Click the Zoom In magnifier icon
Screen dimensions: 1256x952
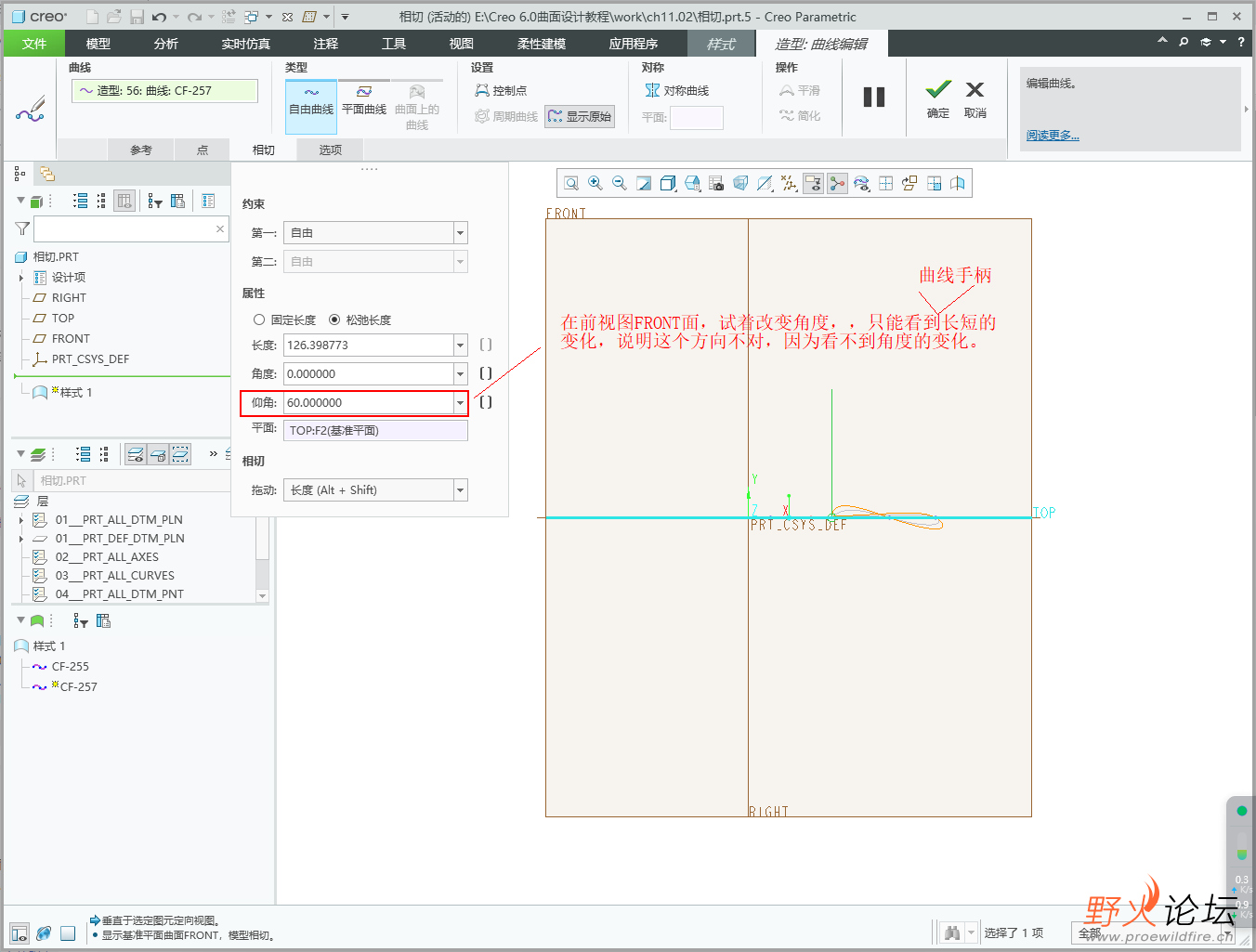(x=595, y=184)
